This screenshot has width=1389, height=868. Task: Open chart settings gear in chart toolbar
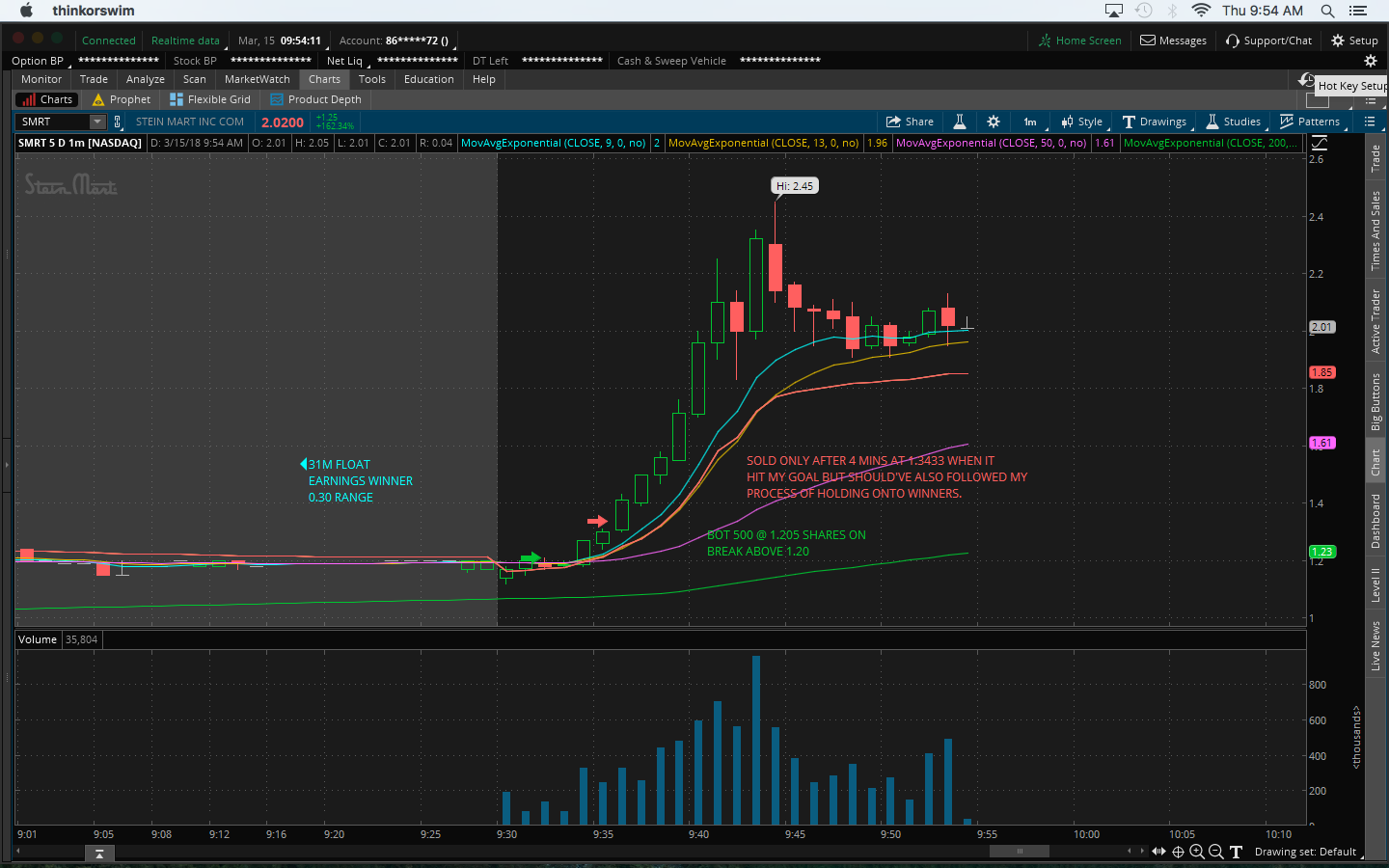click(x=994, y=122)
